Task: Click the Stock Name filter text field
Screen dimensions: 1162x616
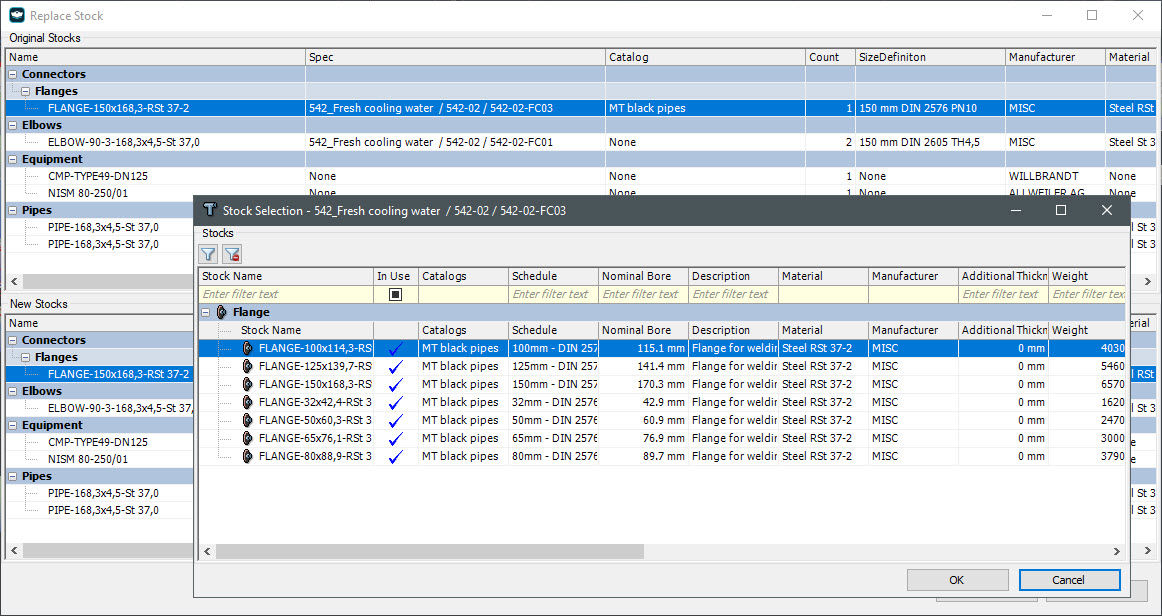Action: [286, 294]
